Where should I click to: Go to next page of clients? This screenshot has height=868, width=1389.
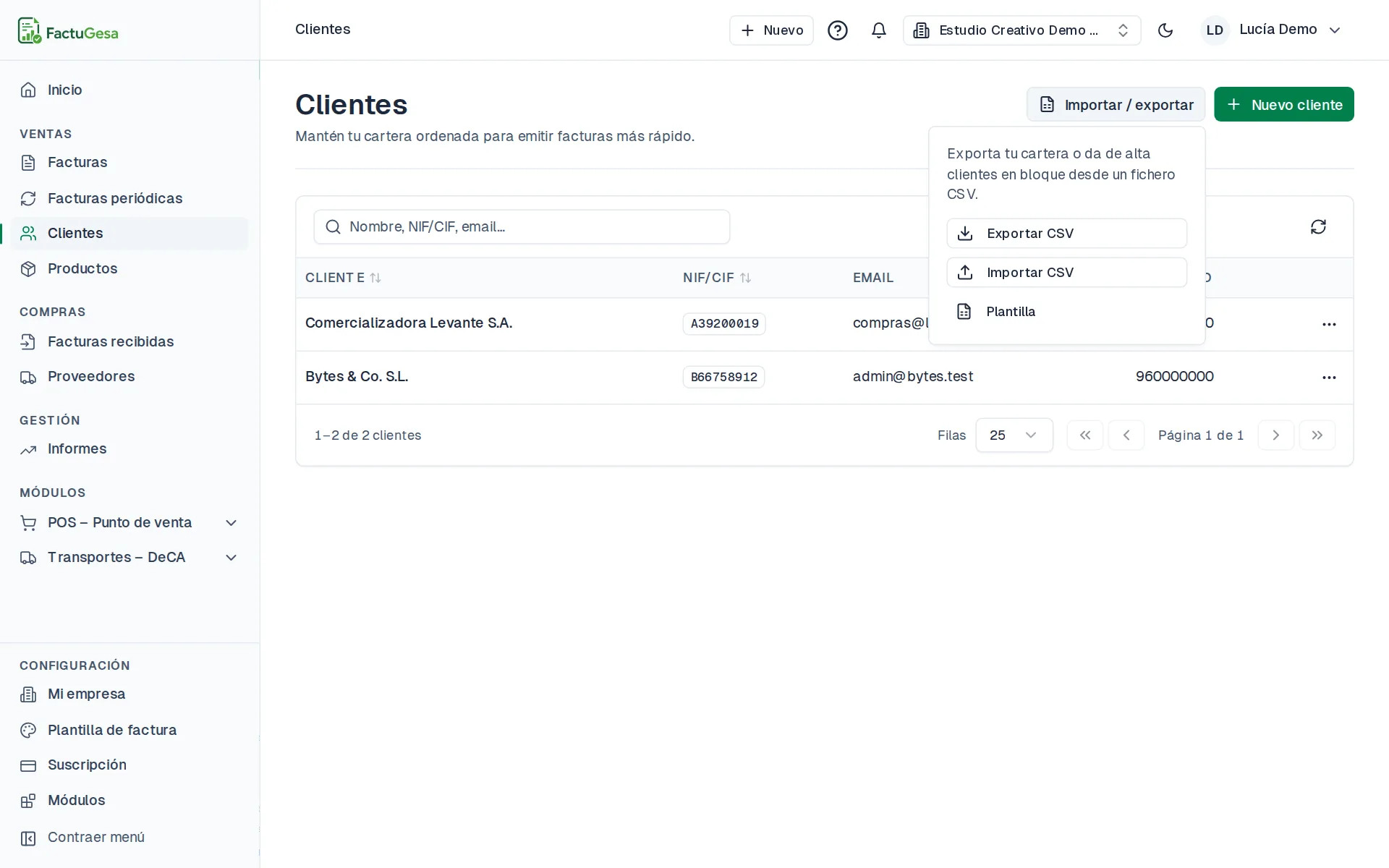point(1275,435)
